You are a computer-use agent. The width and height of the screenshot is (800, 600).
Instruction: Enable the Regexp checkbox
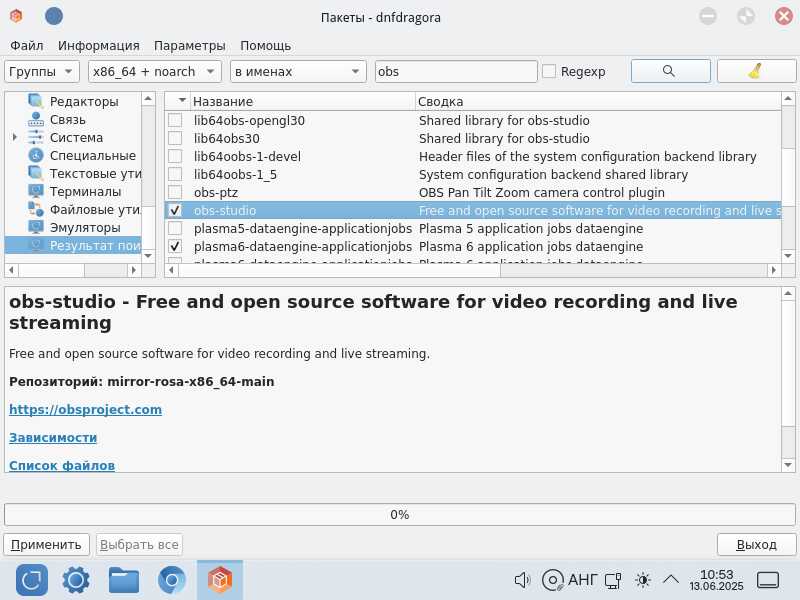tap(549, 71)
